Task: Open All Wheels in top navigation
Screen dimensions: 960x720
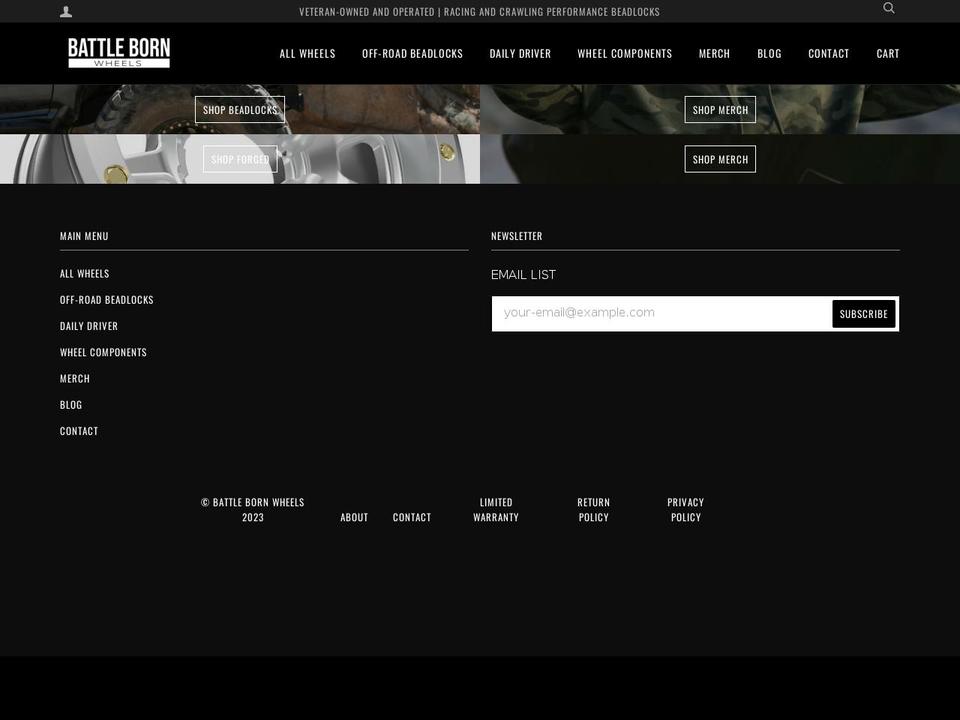Action: coord(307,54)
